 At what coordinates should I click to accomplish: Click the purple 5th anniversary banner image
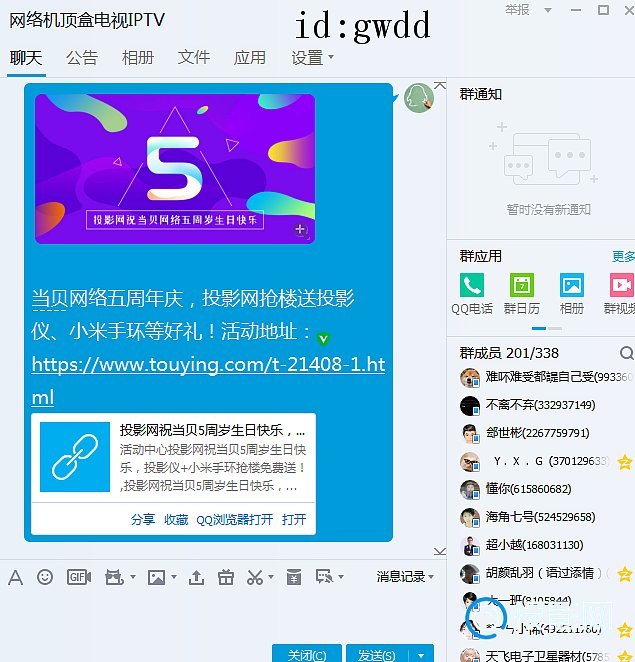(175, 169)
